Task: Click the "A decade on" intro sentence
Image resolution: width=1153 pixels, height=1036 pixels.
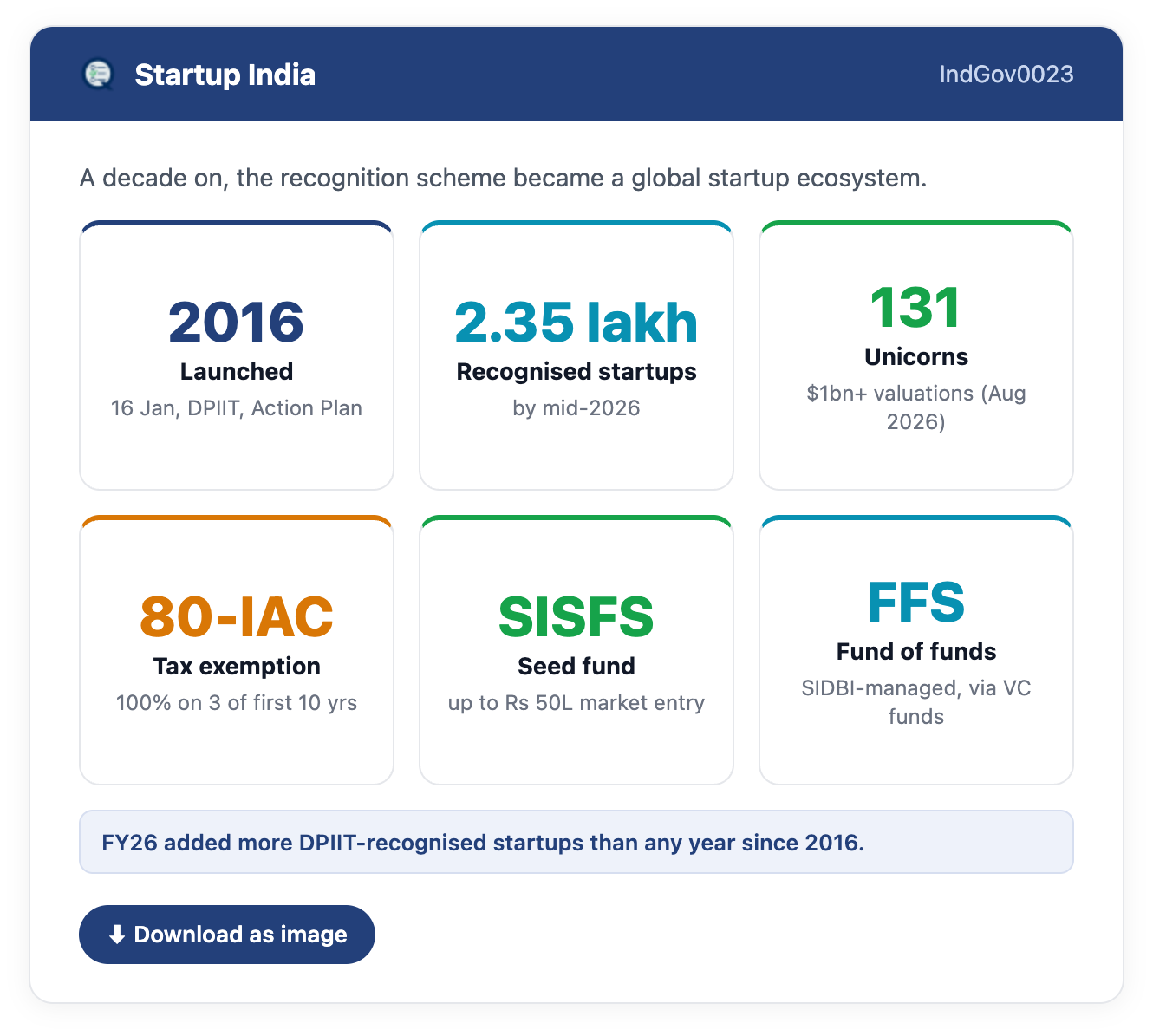Action: 504,178
